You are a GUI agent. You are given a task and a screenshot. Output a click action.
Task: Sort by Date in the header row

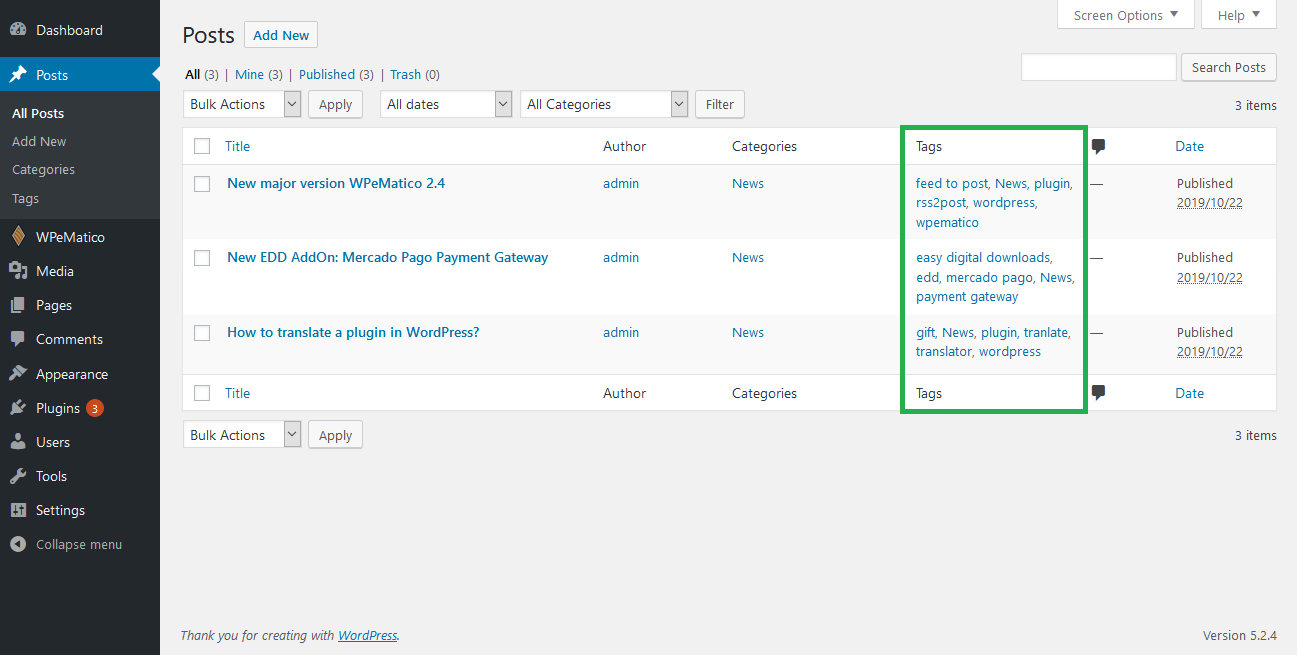(x=1189, y=146)
